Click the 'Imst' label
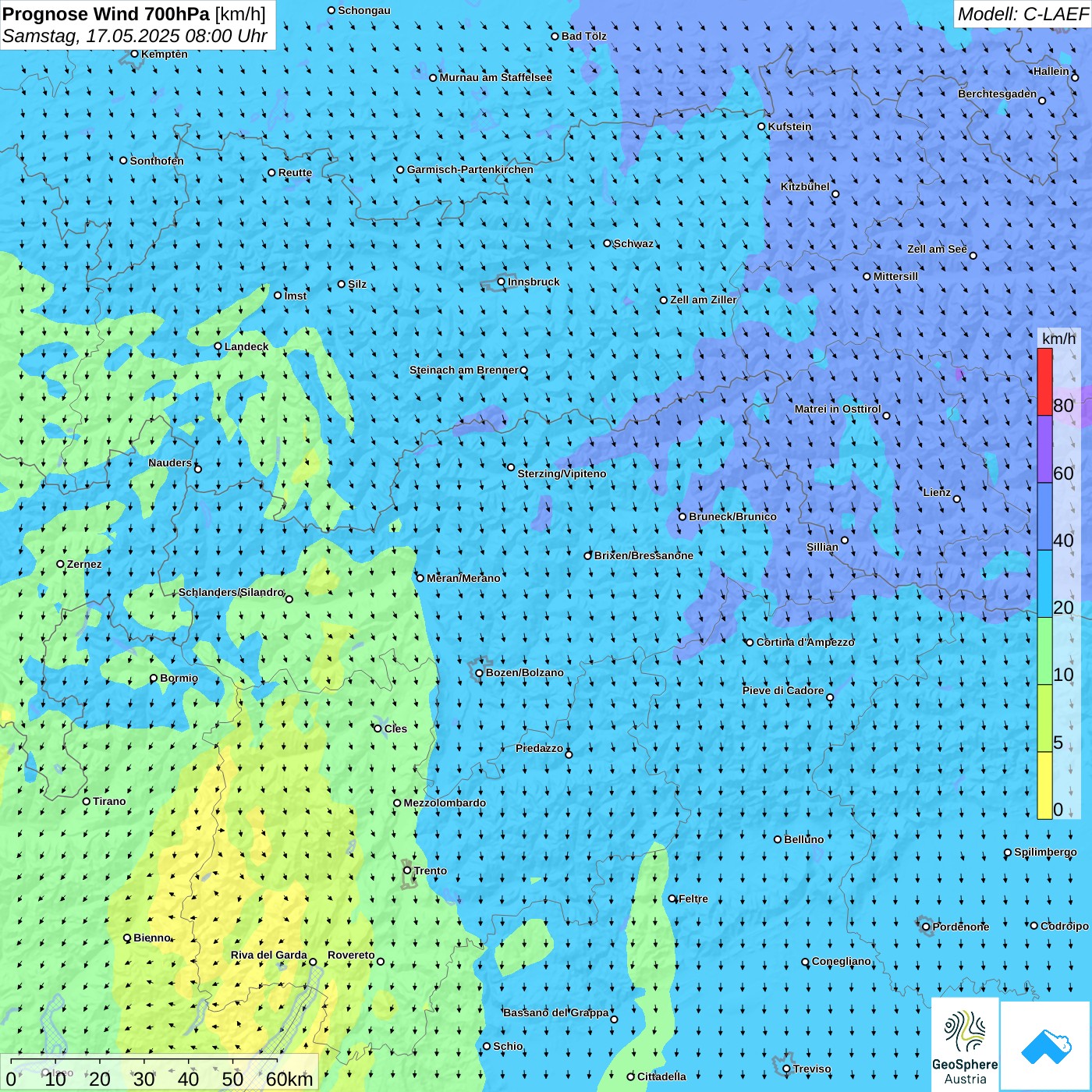This screenshot has width=1092, height=1092. click(296, 296)
